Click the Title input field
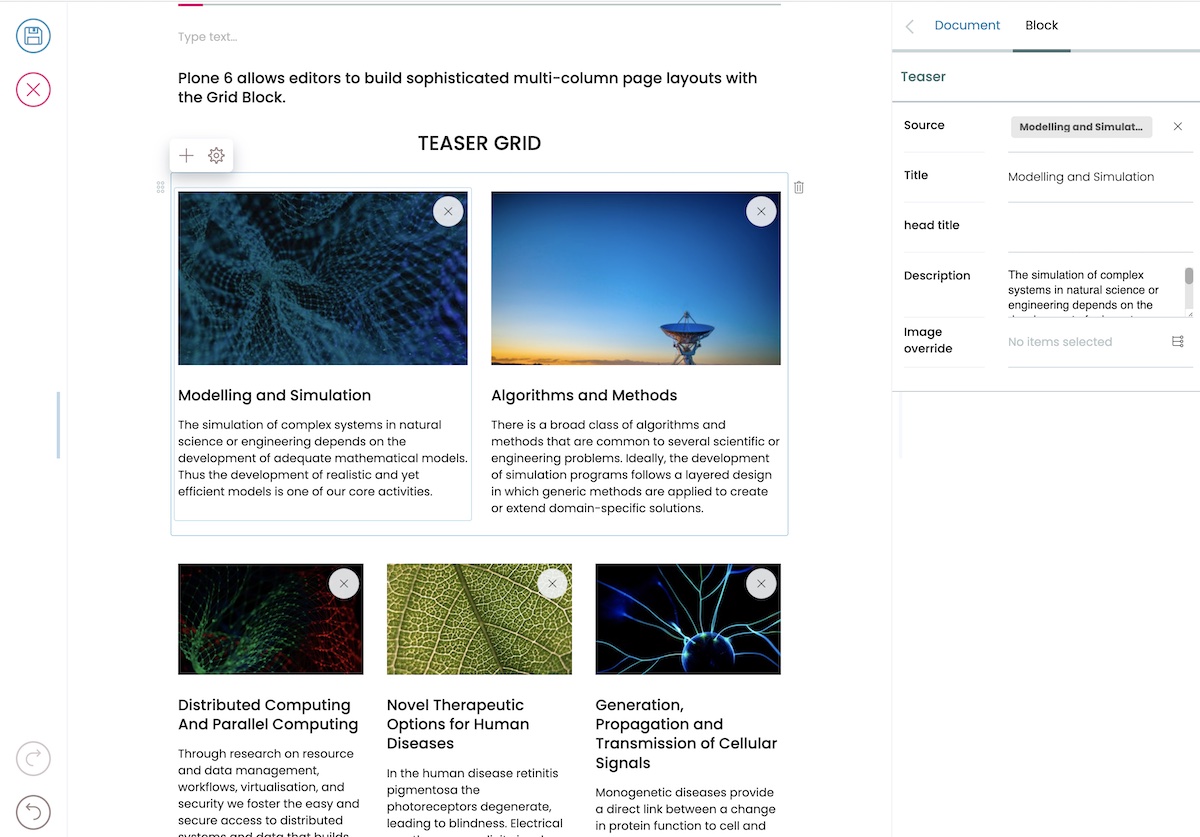 coord(1100,177)
